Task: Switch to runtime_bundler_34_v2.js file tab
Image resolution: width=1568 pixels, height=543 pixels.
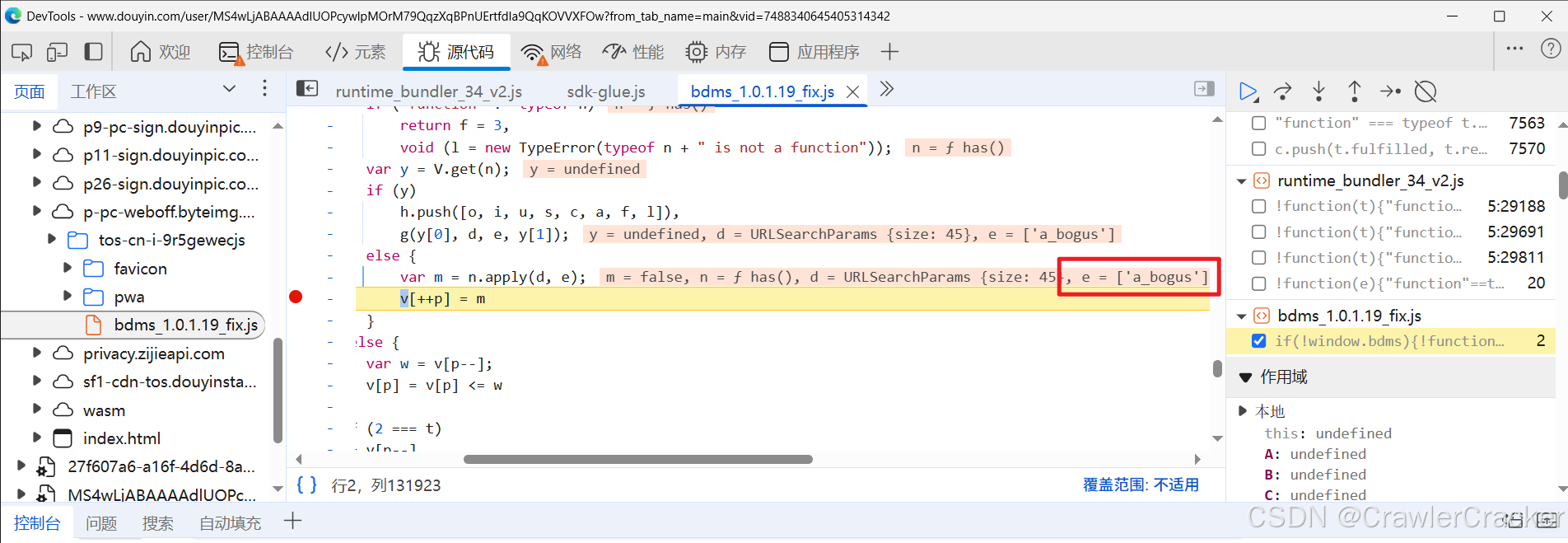Action: (429, 91)
